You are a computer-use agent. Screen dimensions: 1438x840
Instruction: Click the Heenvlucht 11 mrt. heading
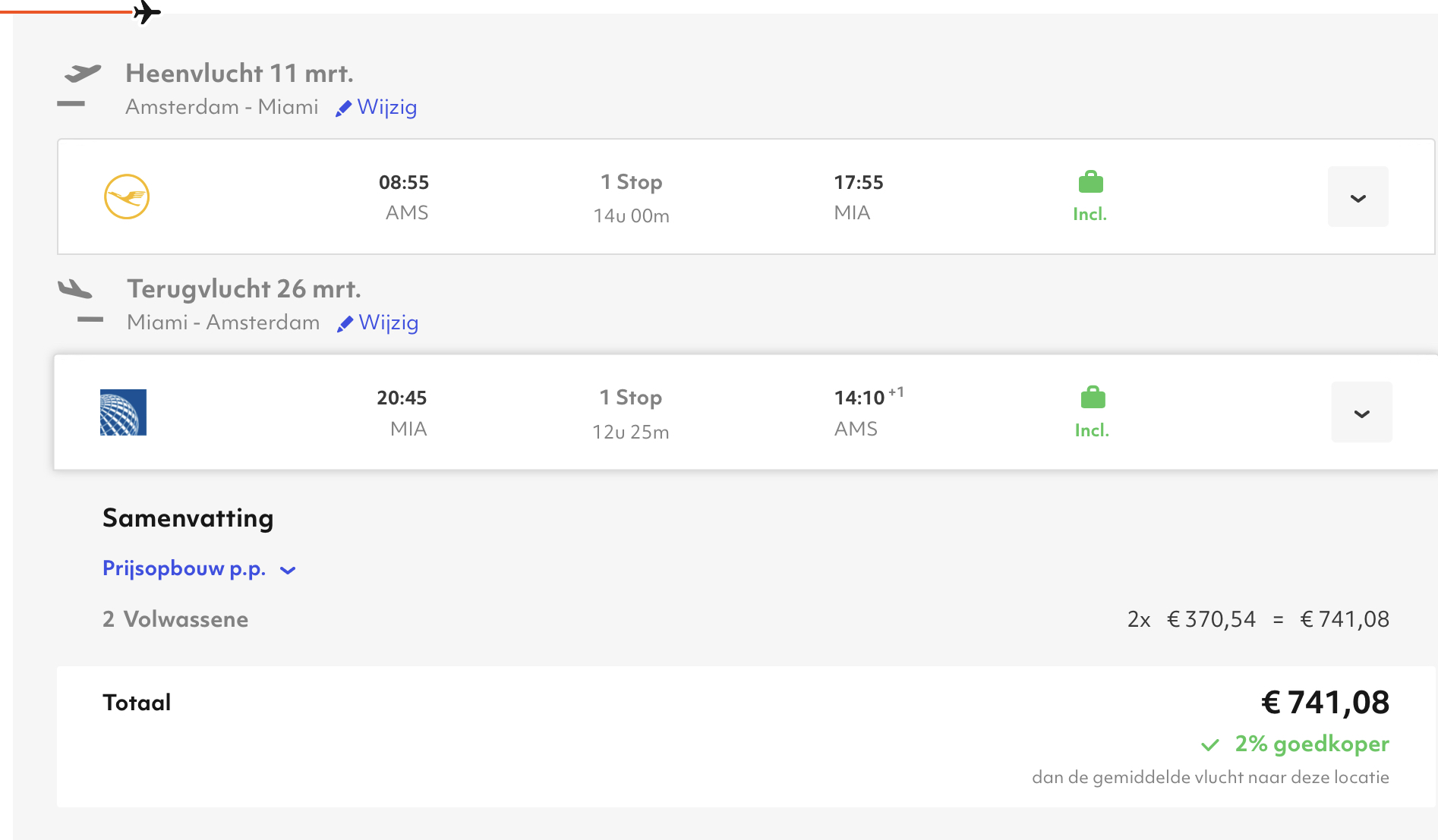point(239,74)
